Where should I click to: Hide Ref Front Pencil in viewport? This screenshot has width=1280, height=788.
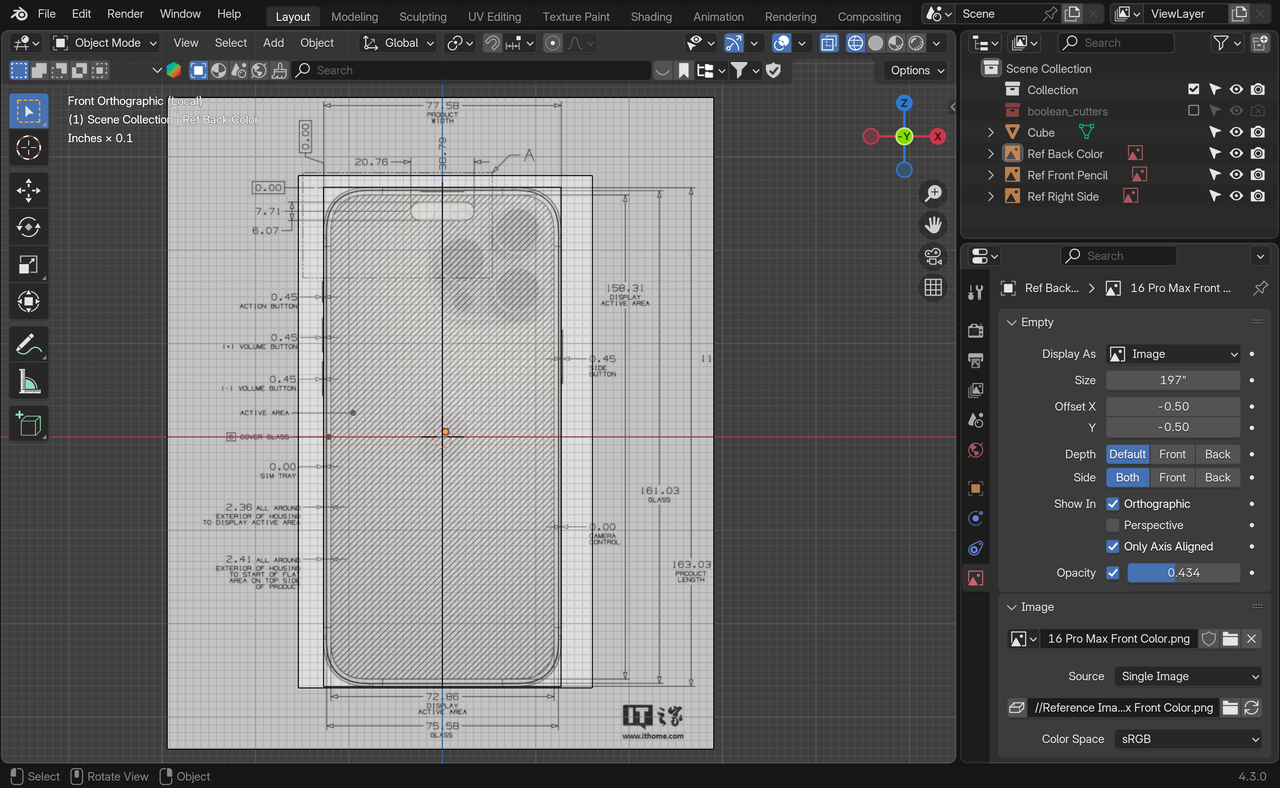(x=1236, y=175)
